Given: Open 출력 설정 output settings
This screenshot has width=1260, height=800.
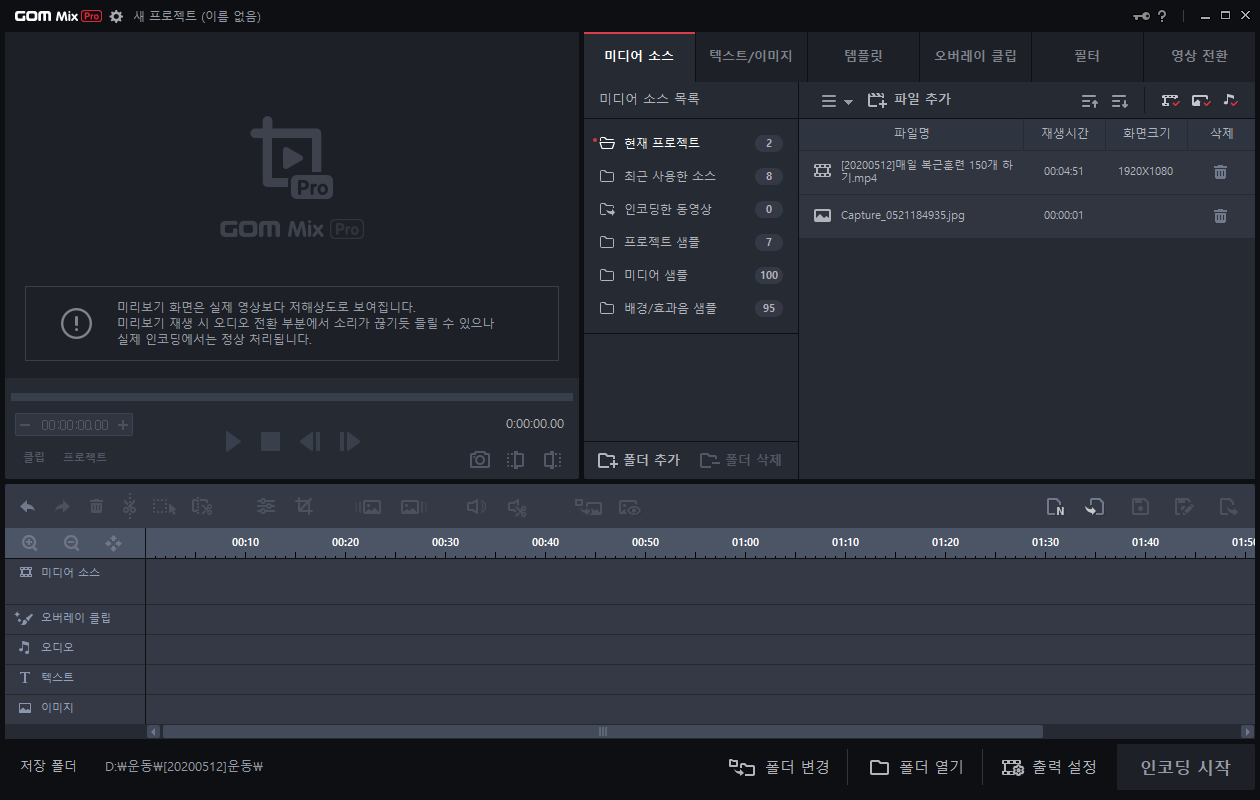Looking at the screenshot, I should coord(1049,767).
